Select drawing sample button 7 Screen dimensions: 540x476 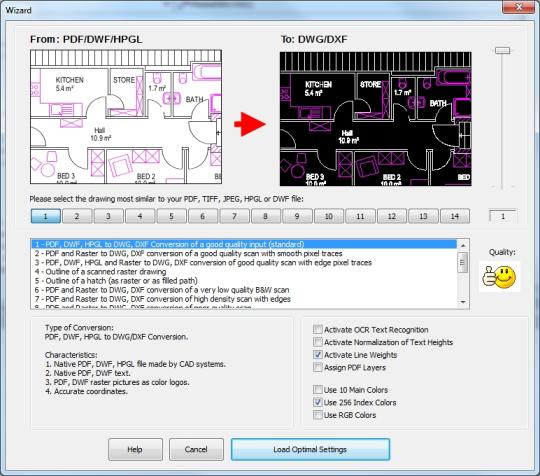point(234,216)
